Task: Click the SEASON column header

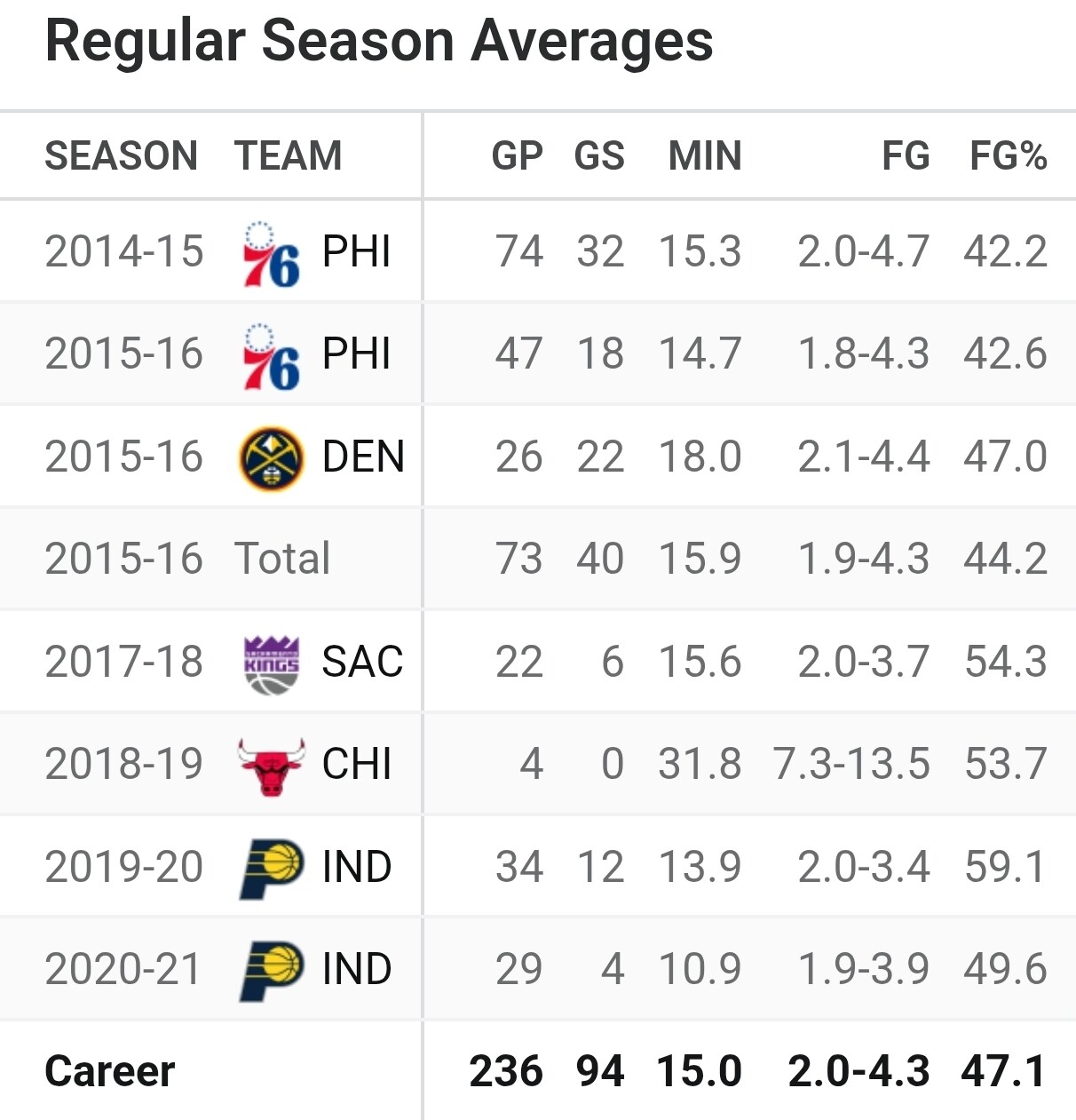Action: pyautogui.click(x=122, y=155)
